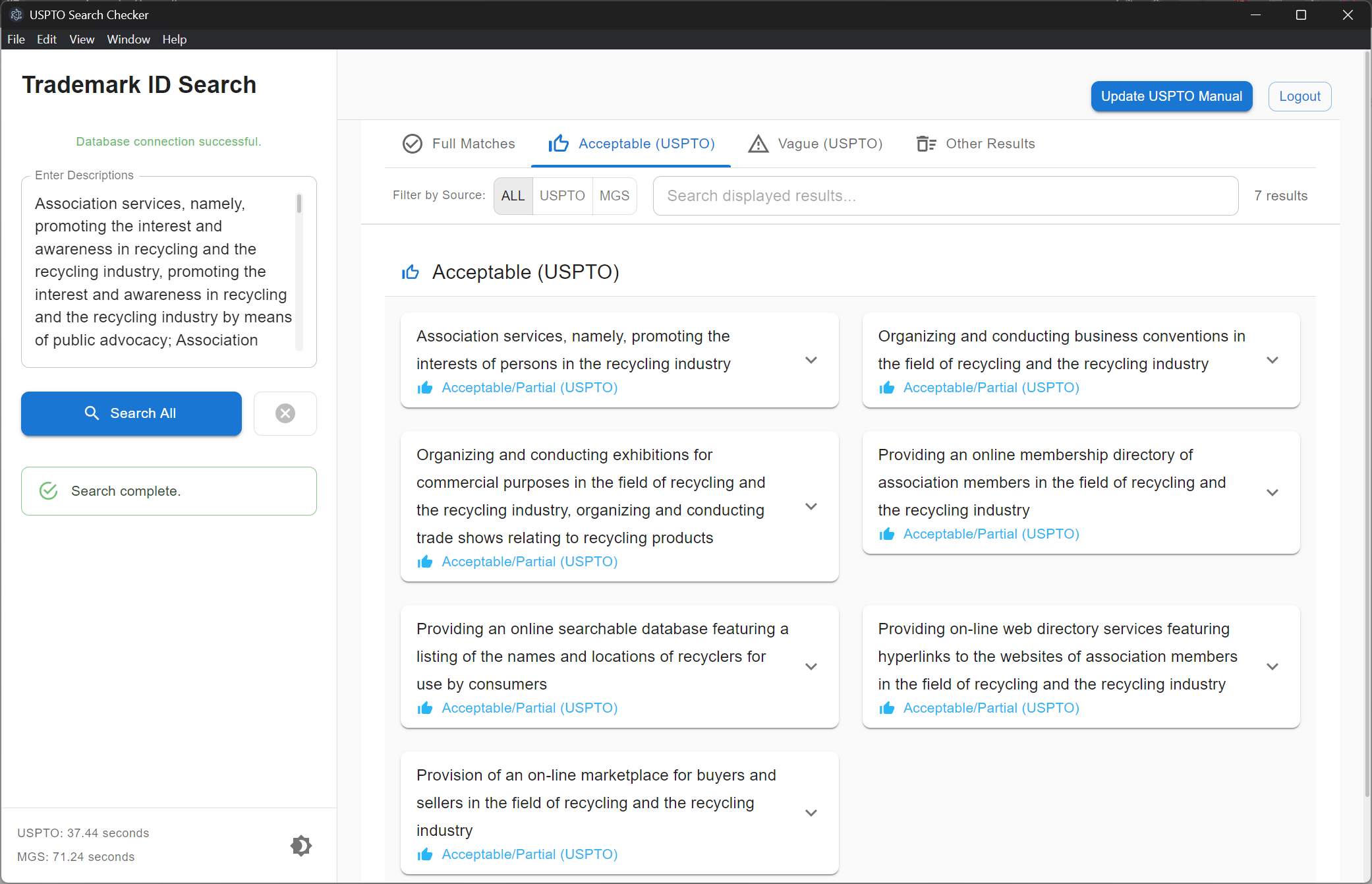The height and width of the screenshot is (884, 1372).
Task: Filter results by MGS source
Action: (x=614, y=196)
